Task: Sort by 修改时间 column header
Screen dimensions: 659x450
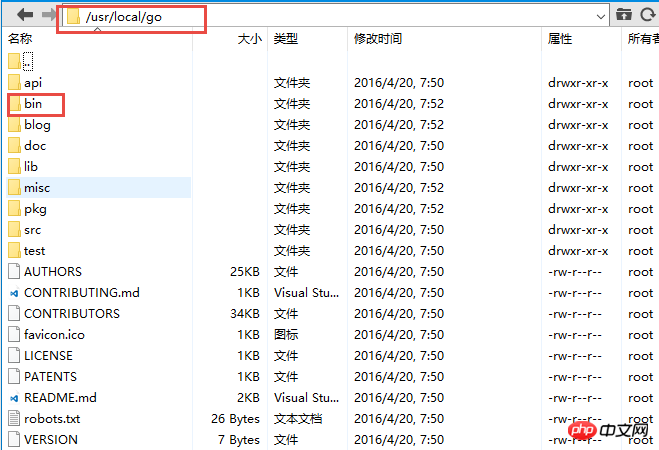Action: point(378,39)
